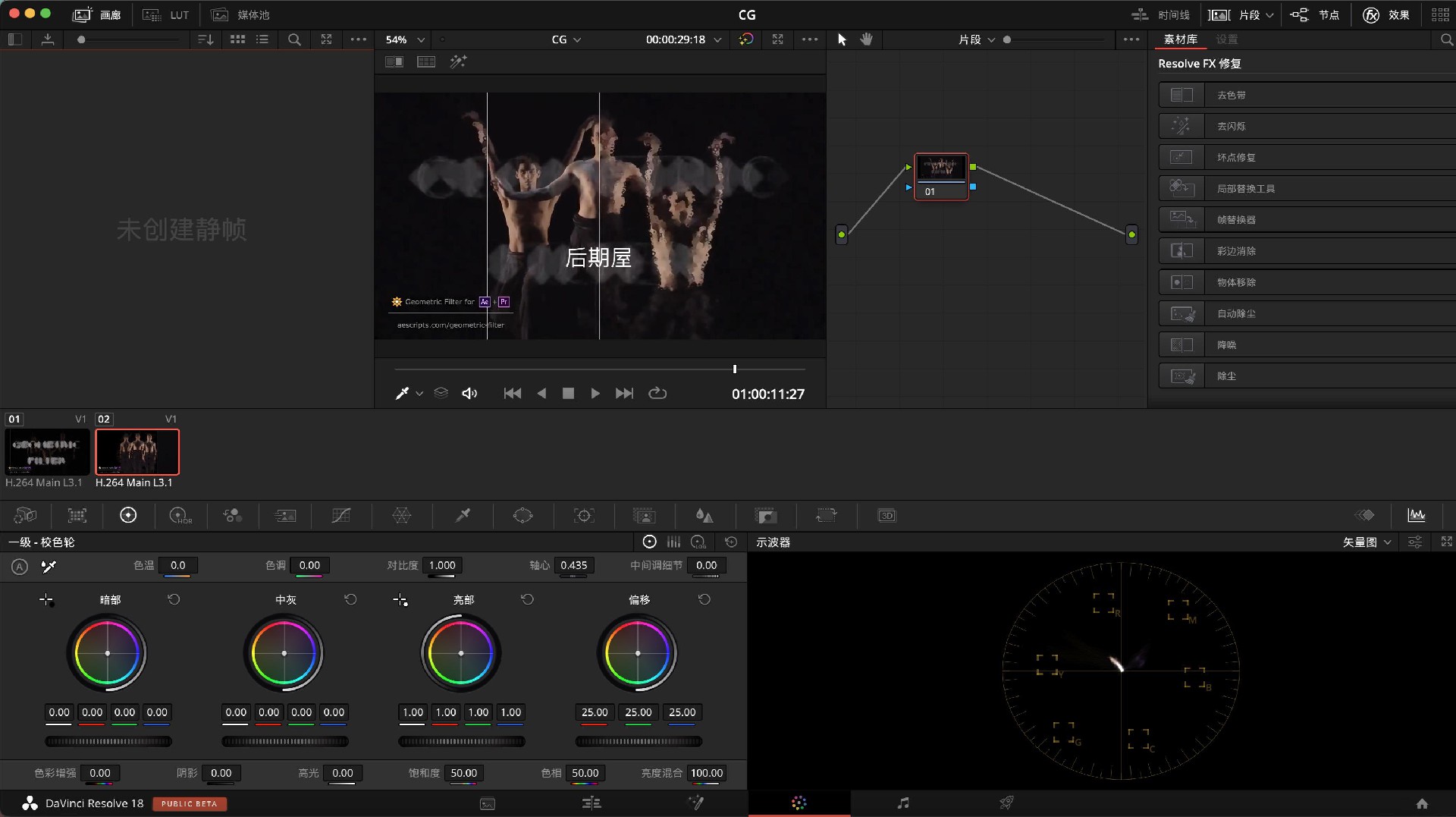Select the 降噪 Noise Reduction effect
The height and width of the screenshot is (817, 1456).
tap(1307, 344)
